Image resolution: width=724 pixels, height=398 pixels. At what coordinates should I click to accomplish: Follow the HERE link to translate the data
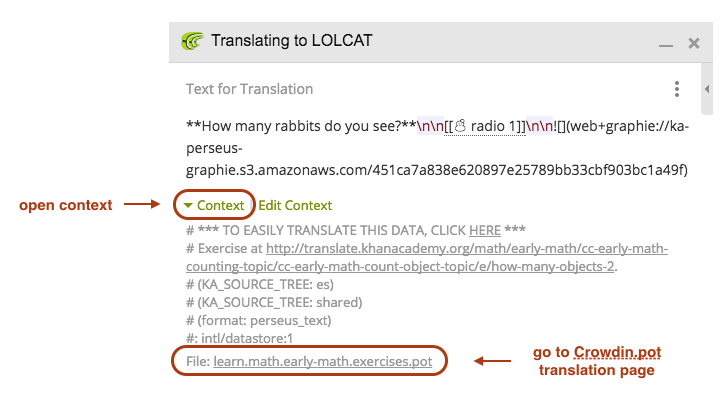pyautogui.click(x=485, y=230)
